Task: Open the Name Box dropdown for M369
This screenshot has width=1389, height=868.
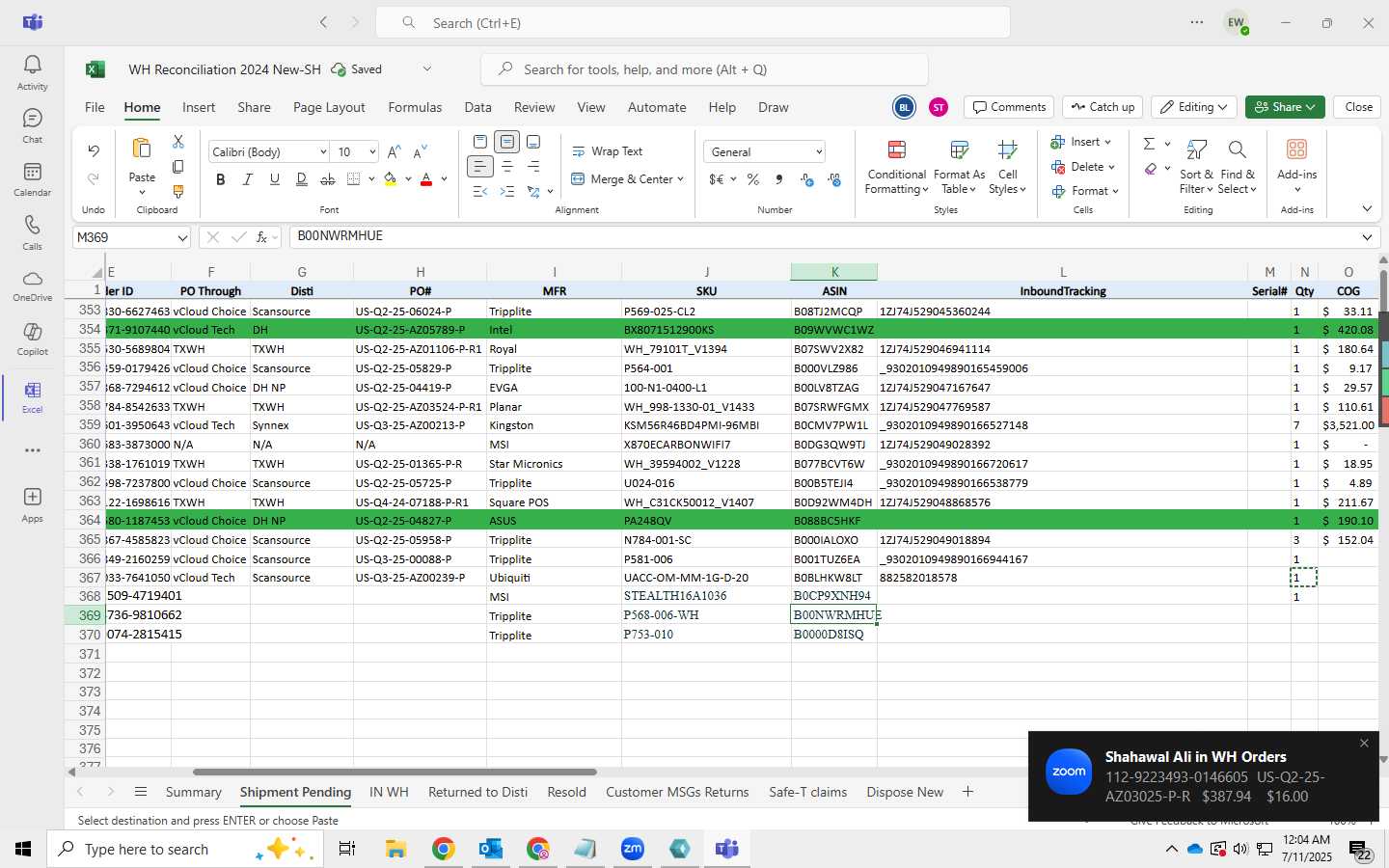Action: coord(181,237)
